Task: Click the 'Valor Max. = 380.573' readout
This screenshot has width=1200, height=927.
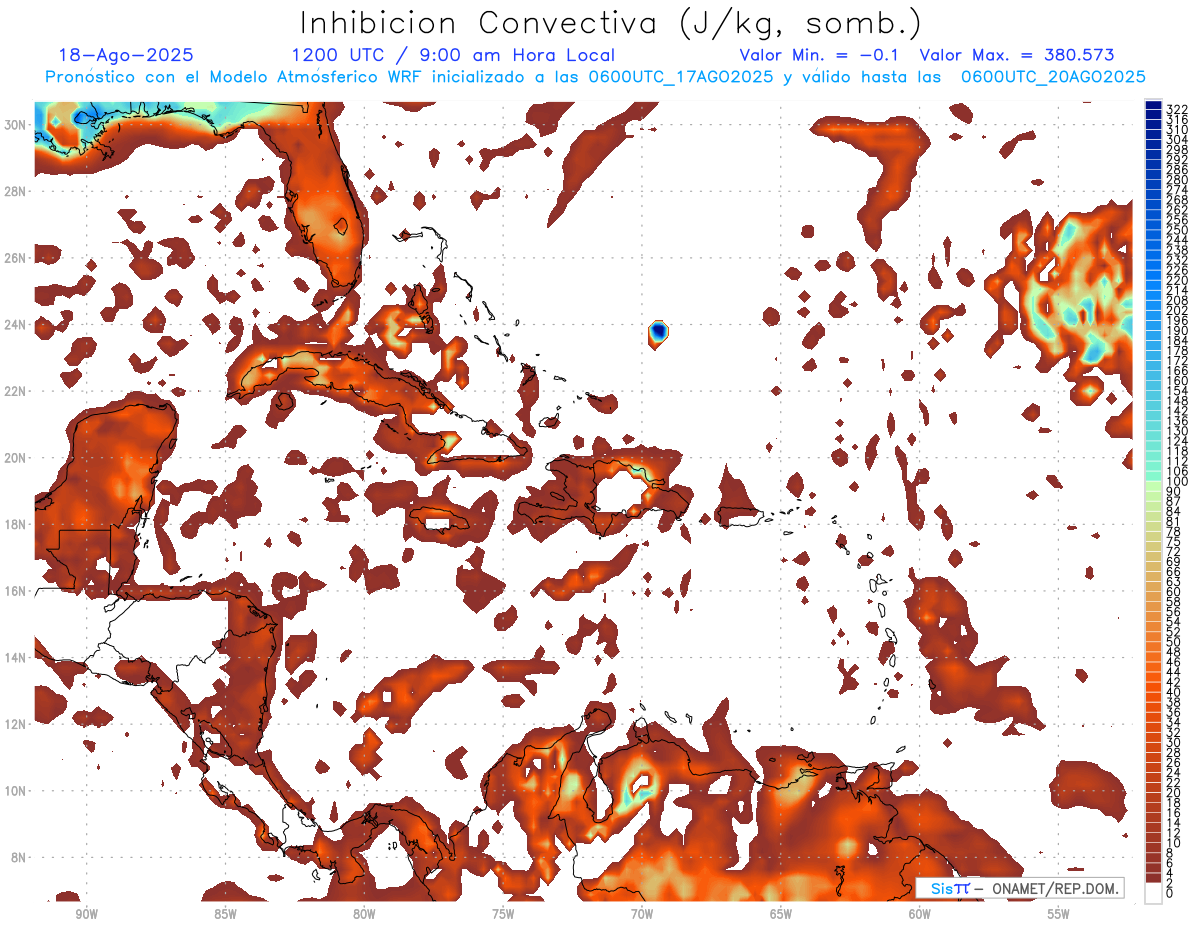Action: [x=1017, y=56]
